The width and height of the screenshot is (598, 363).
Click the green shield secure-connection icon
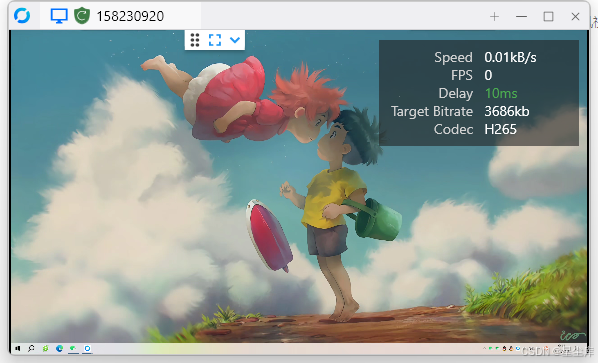[82, 16]
